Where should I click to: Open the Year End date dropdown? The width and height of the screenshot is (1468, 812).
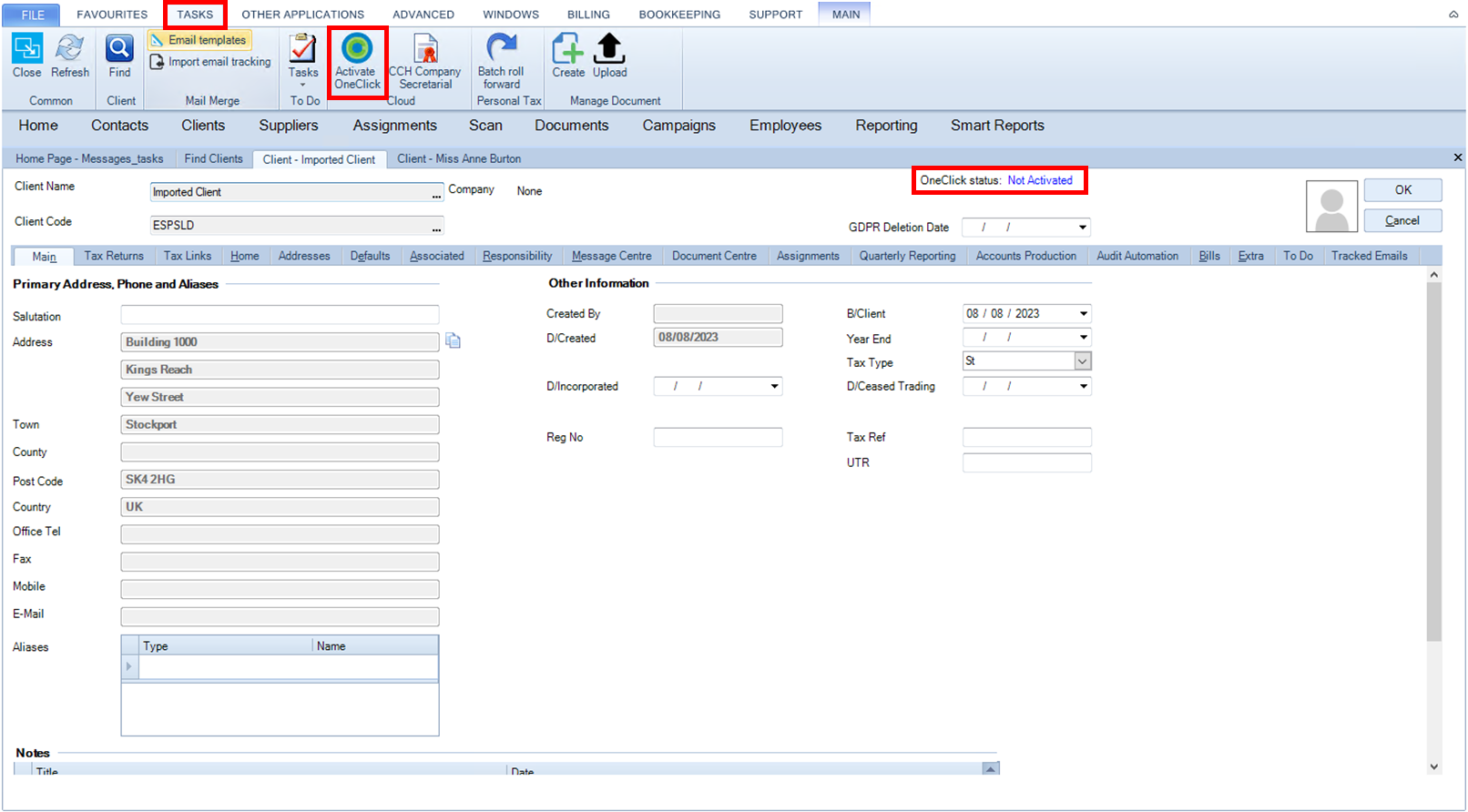pos(1083,338)
